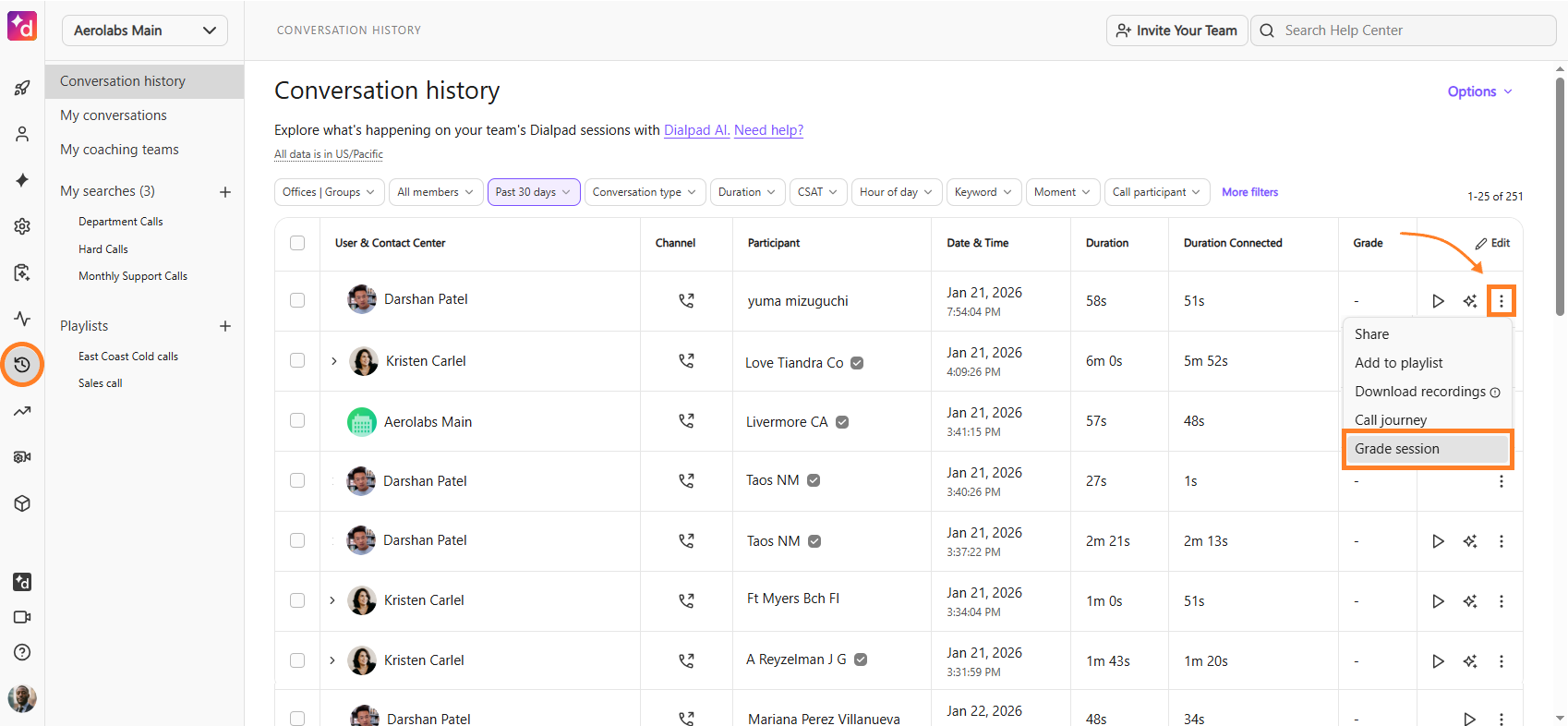Check the yuma mizuguchi row checkbox
The image size is (1568, 726).
[297, 300]
